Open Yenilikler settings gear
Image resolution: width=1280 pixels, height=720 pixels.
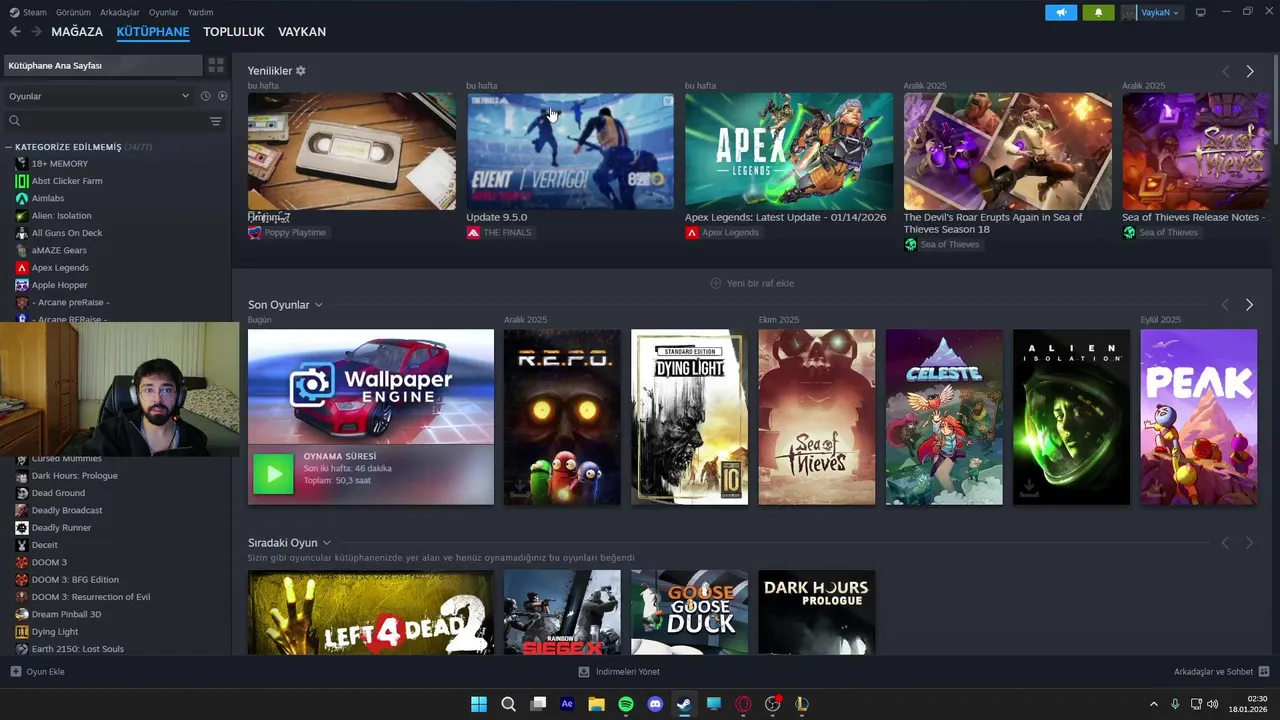click(300, 71)
